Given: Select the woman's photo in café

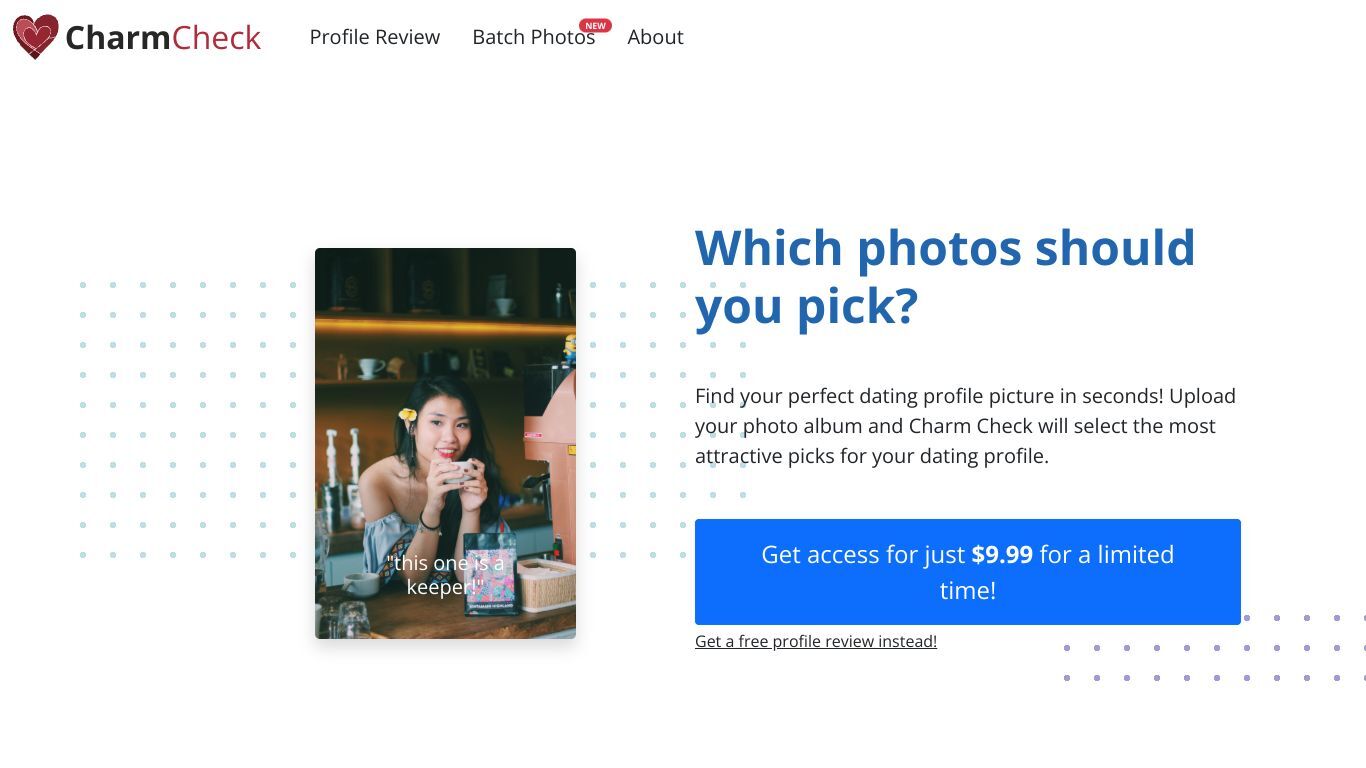Looking at the screenshot, I should pyautogui.click(x=445, y=443).
